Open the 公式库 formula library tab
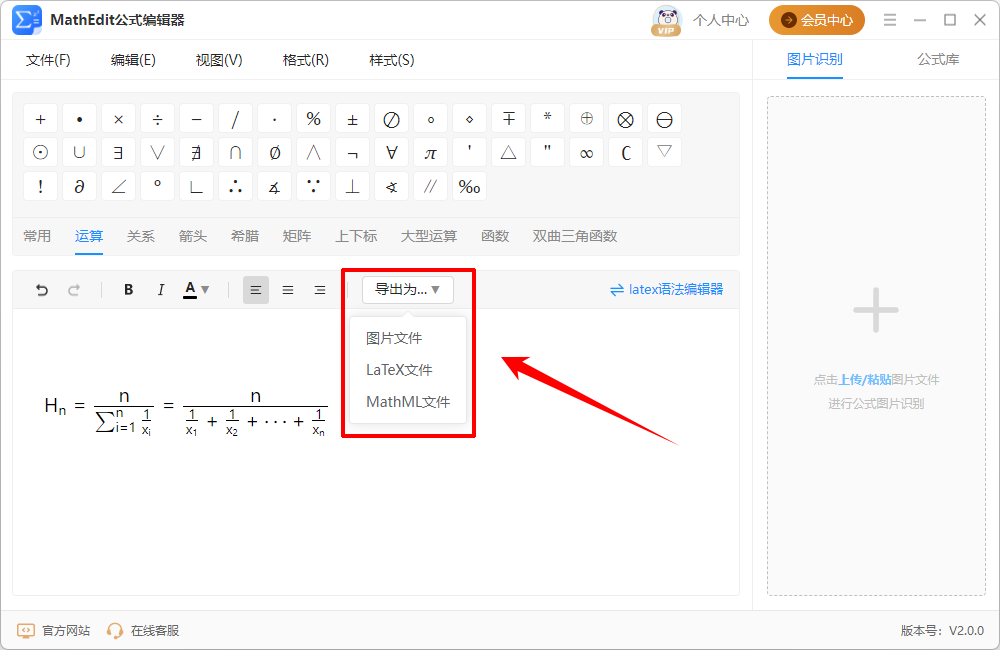This screenshot has width=1000, height=650. pyautogui.click(x=938, y=59)
